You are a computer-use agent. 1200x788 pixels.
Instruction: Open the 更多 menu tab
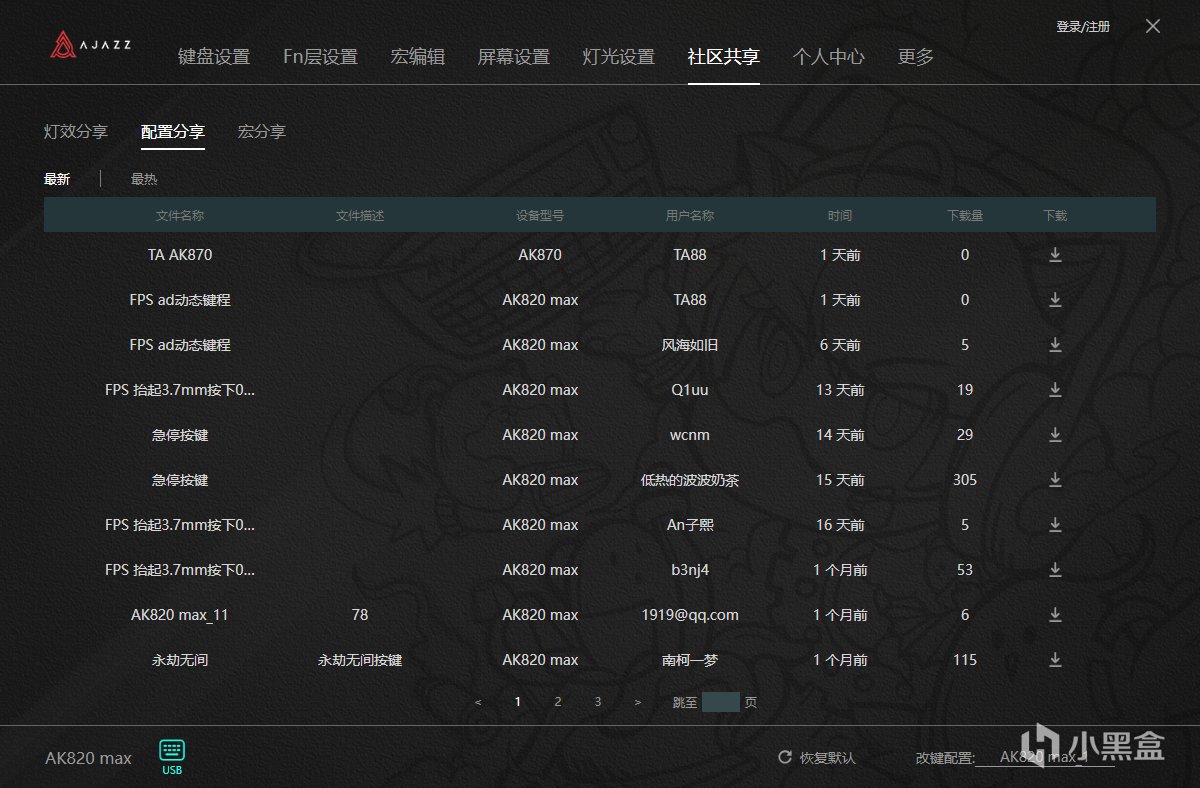[x=916, y=57]
